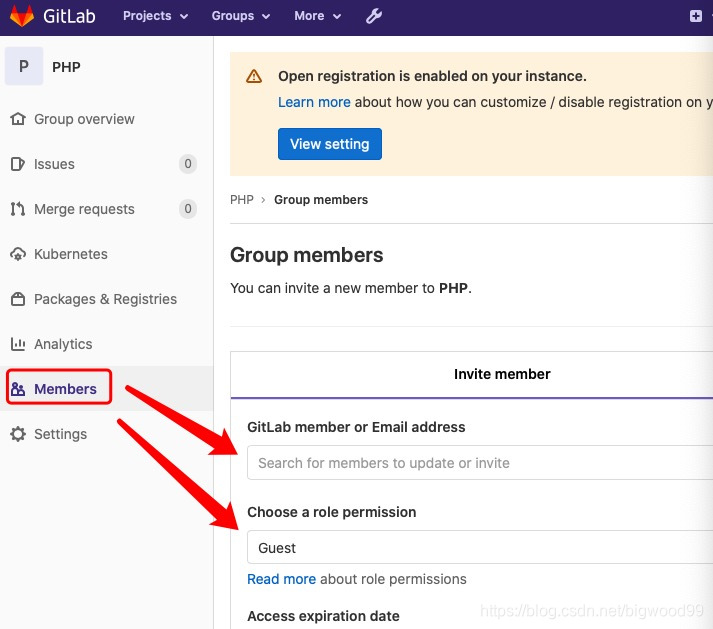Click the Access expiration date label
713x629 pixels.
click(323, 616)
